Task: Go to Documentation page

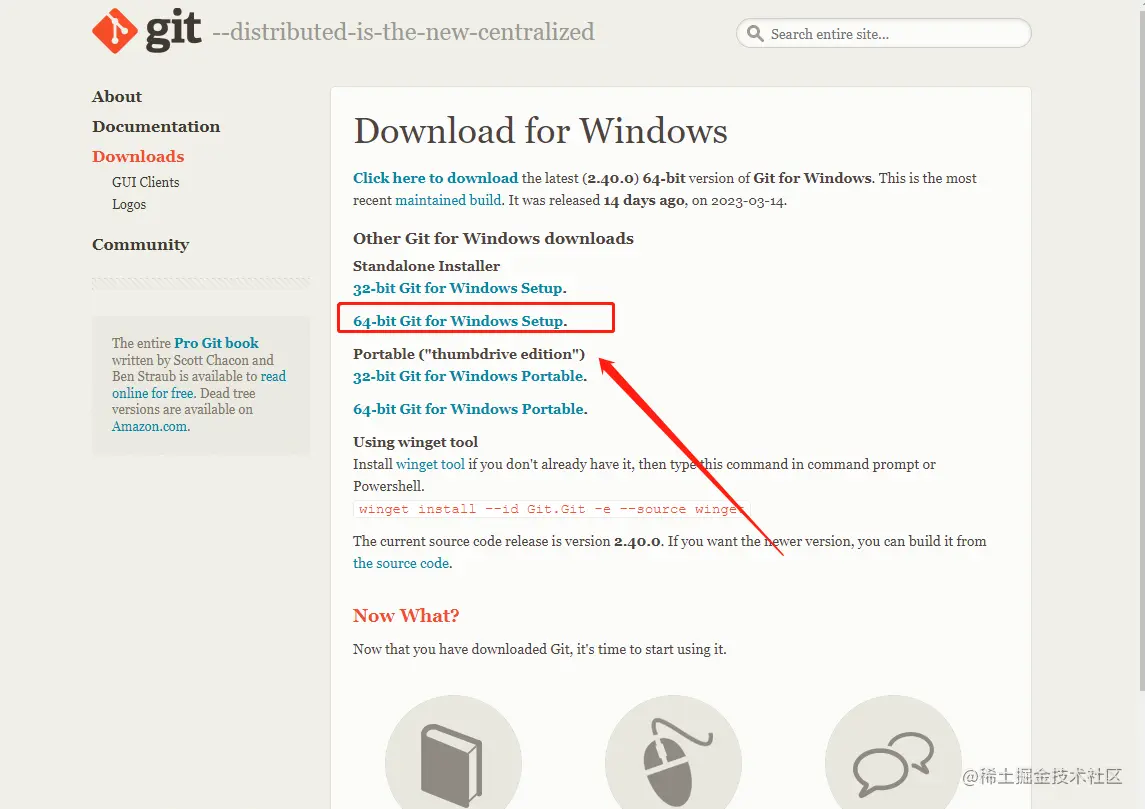Action: 156,126
